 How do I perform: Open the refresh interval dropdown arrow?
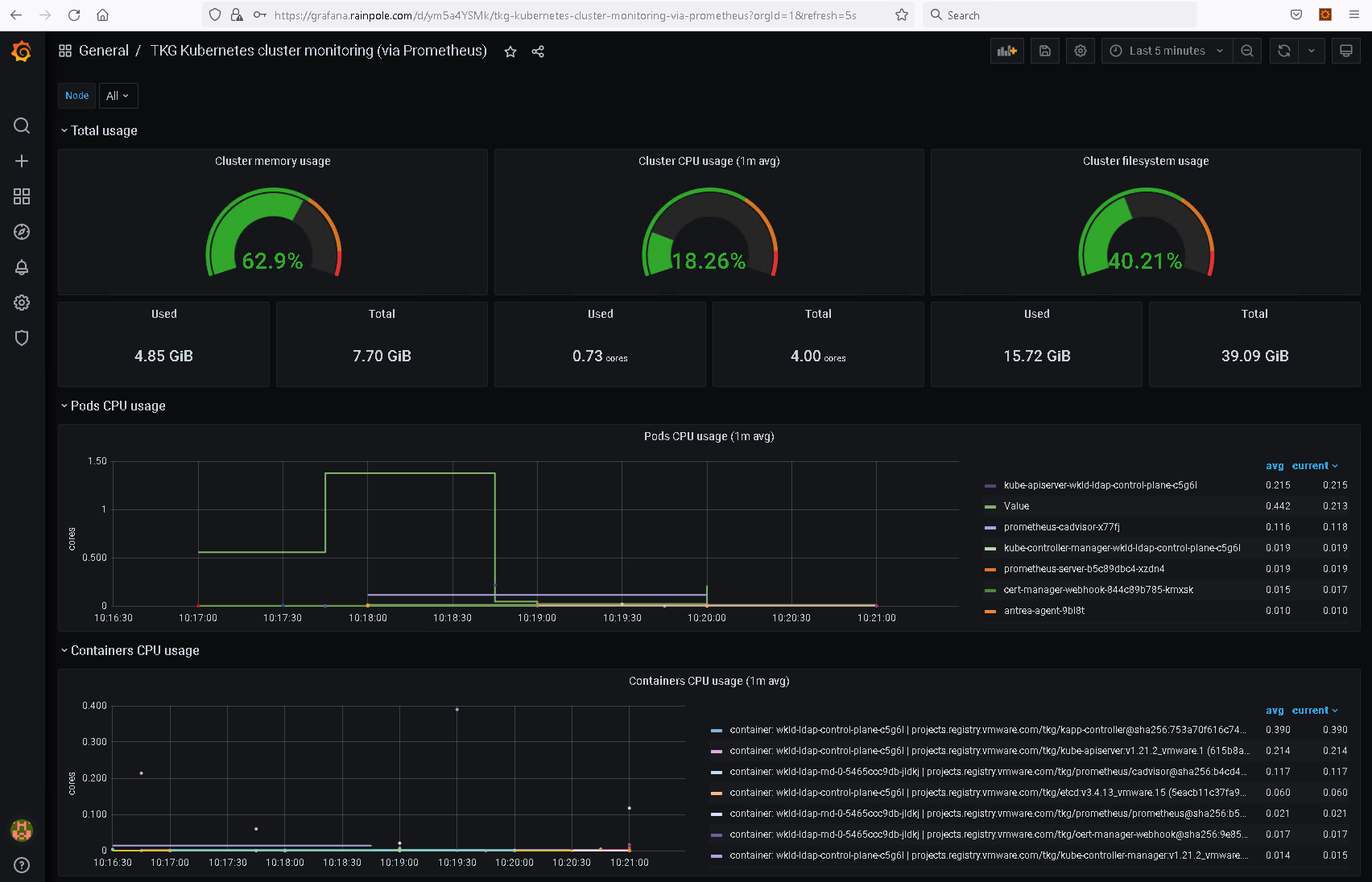(1312, 51)
